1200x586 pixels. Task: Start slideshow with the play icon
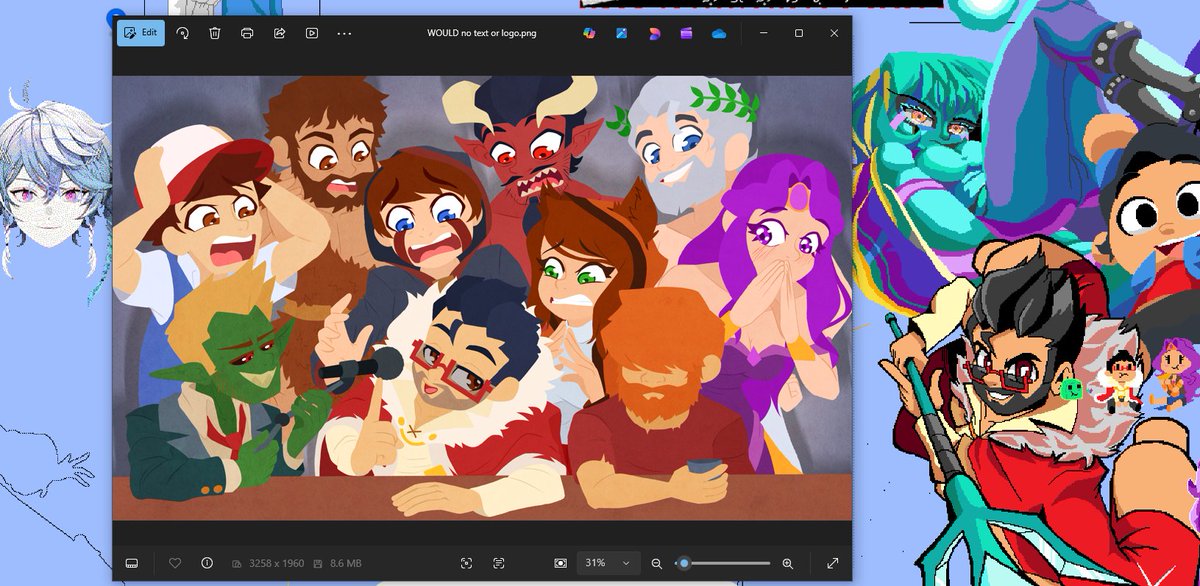click(x=312, y=33)
